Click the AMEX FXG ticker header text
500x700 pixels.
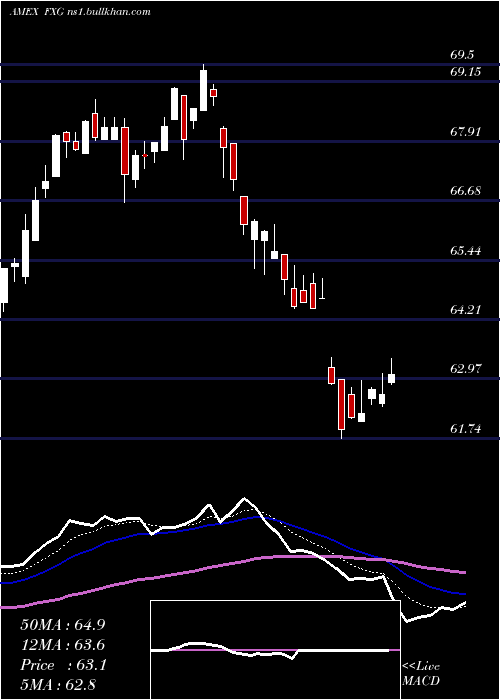click(80, 12)
